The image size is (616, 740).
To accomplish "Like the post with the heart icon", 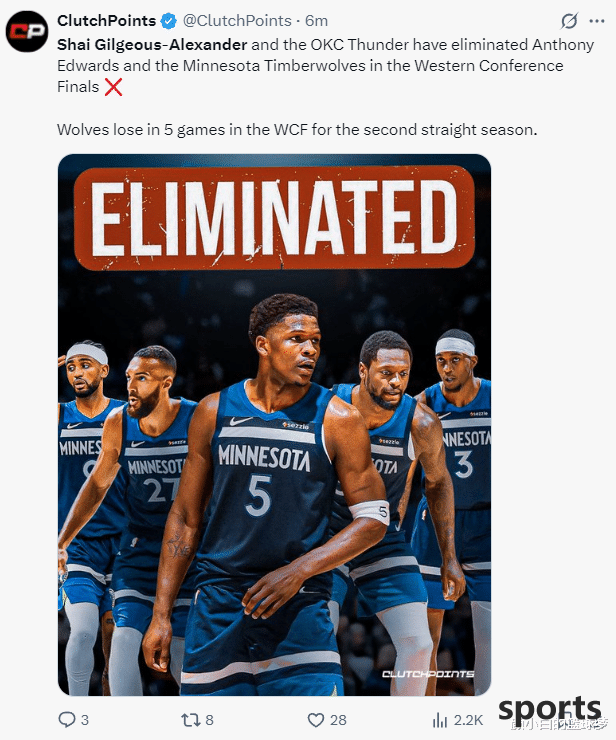I will pos(316,720).
